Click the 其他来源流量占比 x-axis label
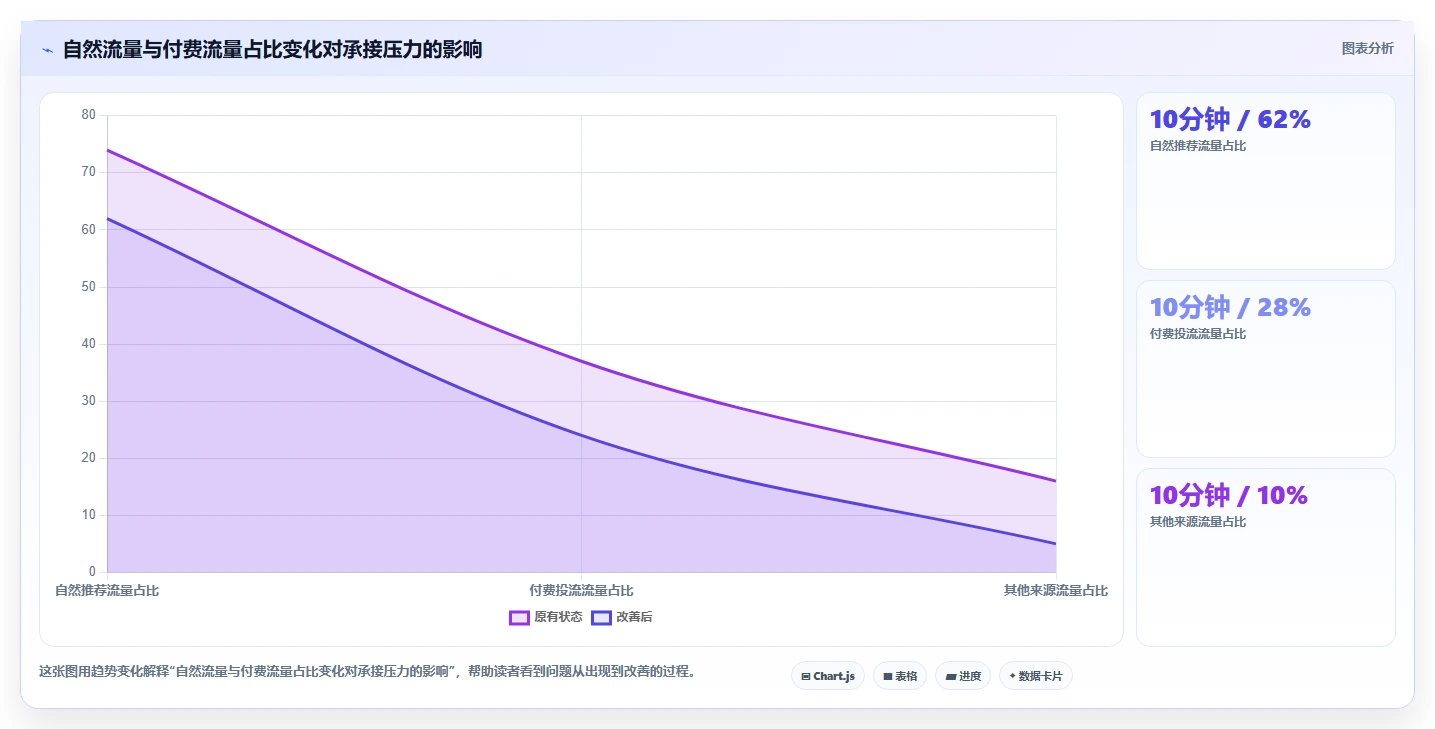The image size is (1435, 729). [1056, 591]
